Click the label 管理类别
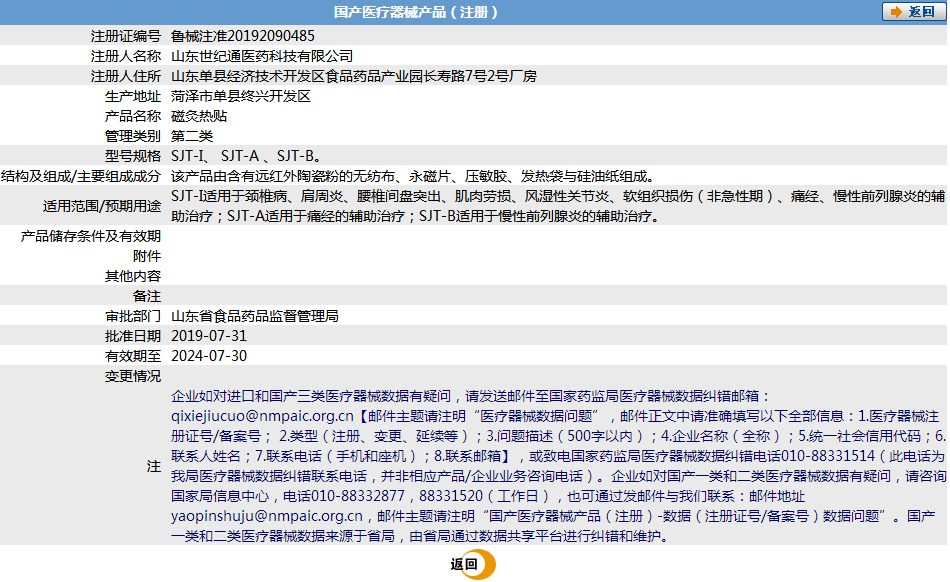The image size is (950, 582). pyautogui.click(x=133, y=136)
